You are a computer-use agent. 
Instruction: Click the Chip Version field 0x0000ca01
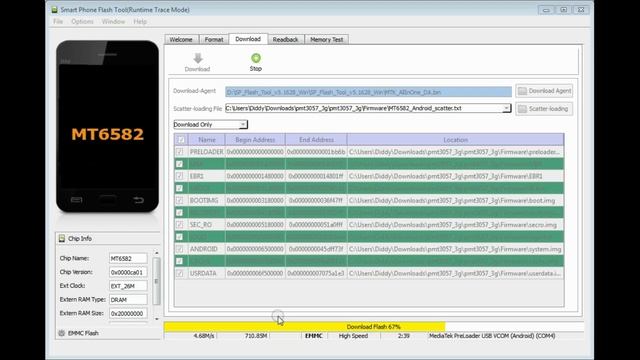pyautogui.click(x=128, y=272)
